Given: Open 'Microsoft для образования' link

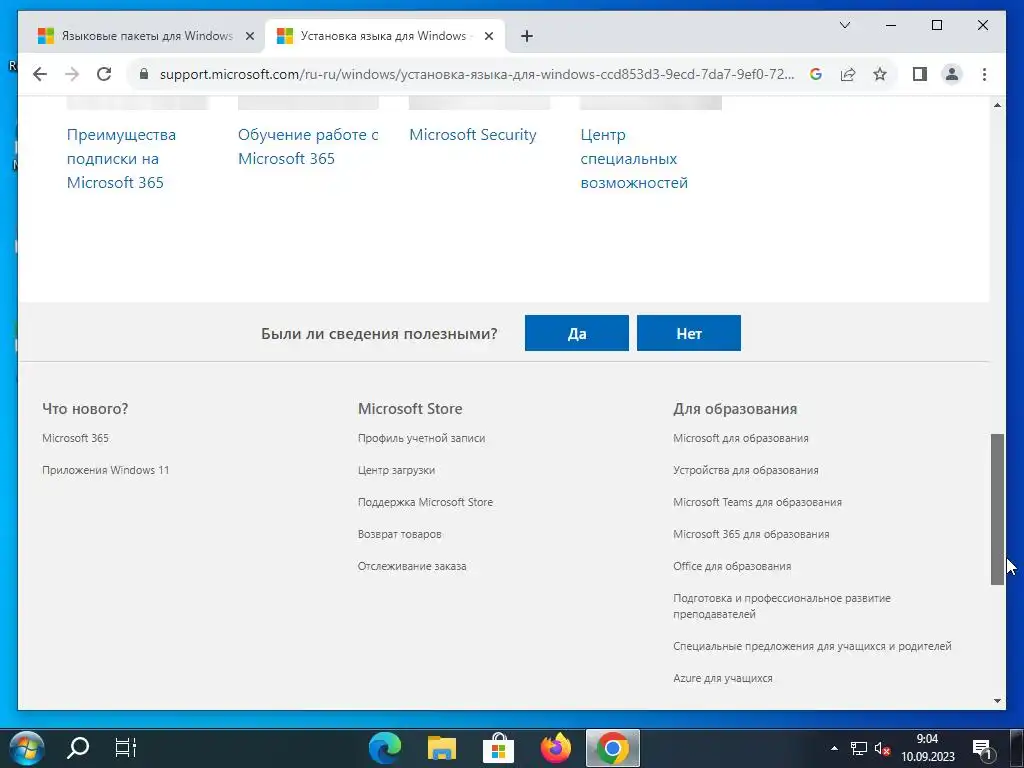Looking at the screenshot, I should [x=741, y=438].
